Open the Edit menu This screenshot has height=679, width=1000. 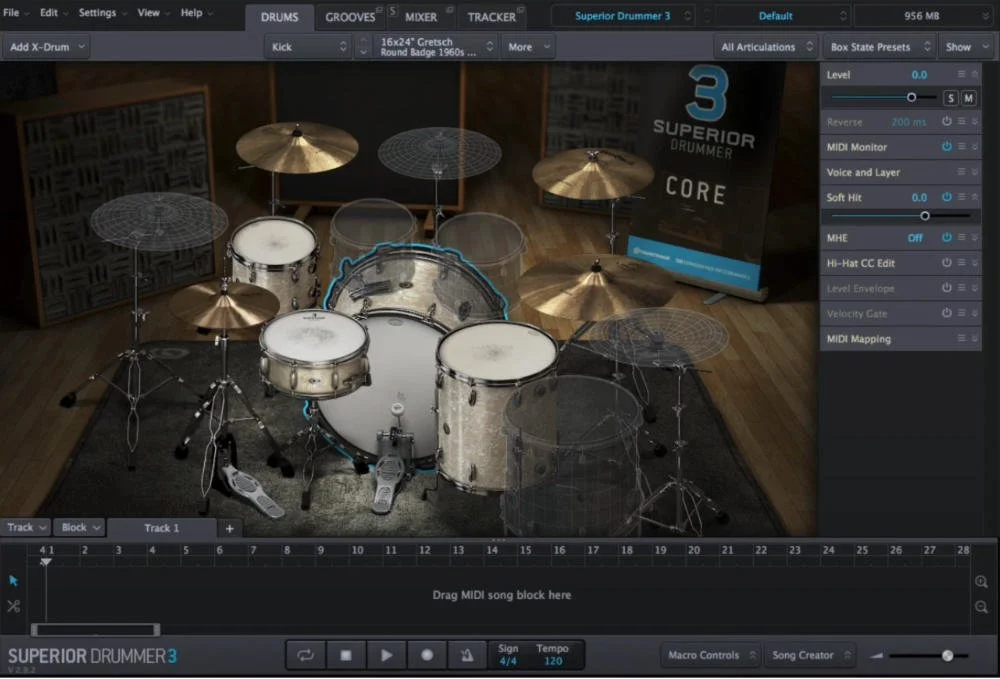pyautogui.click(x=54, y=12)
